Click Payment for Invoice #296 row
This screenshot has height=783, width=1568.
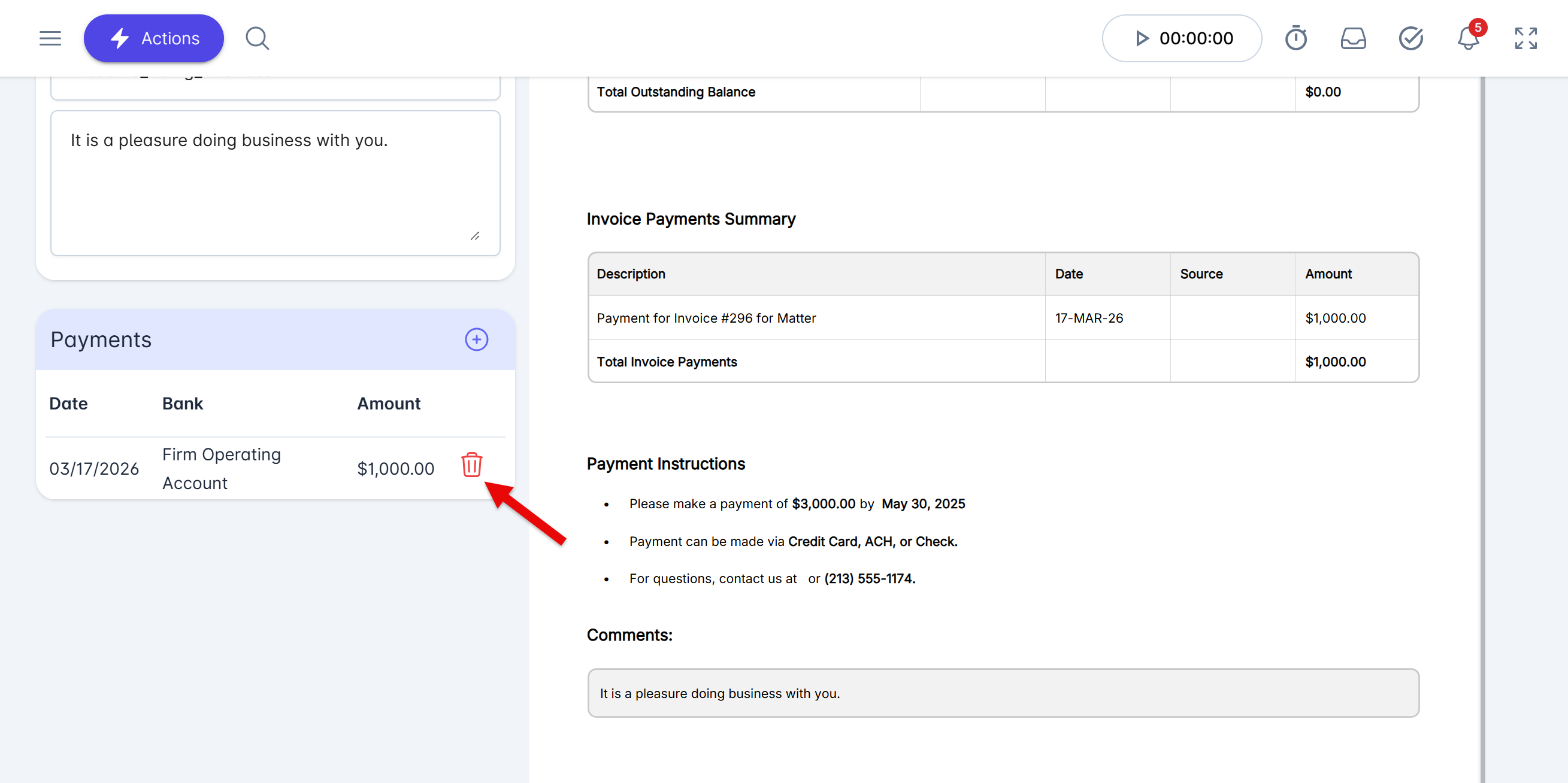706,318
